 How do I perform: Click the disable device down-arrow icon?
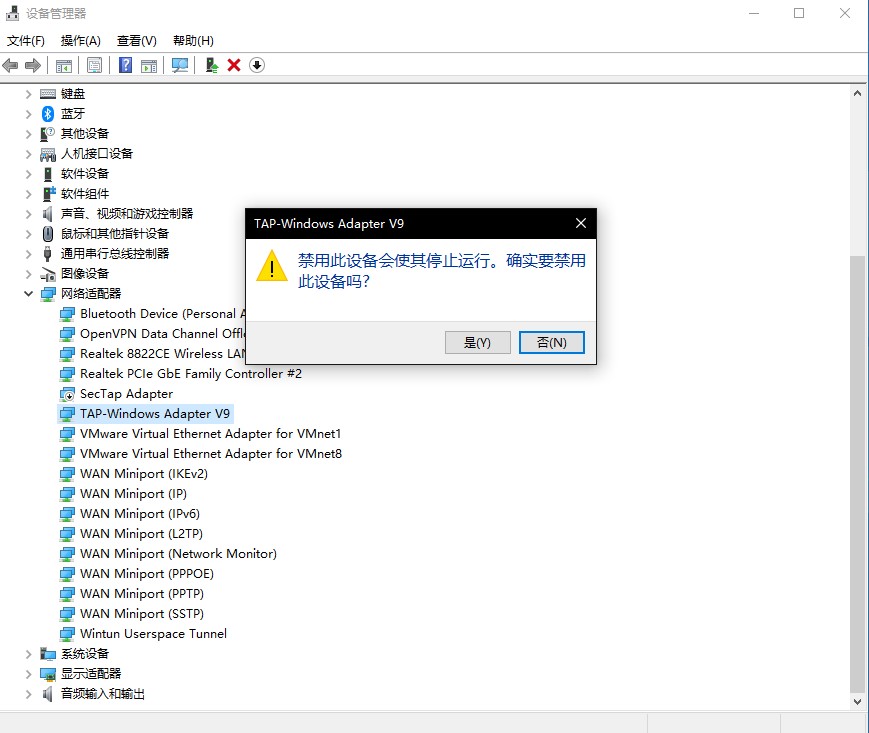[257, 65]
